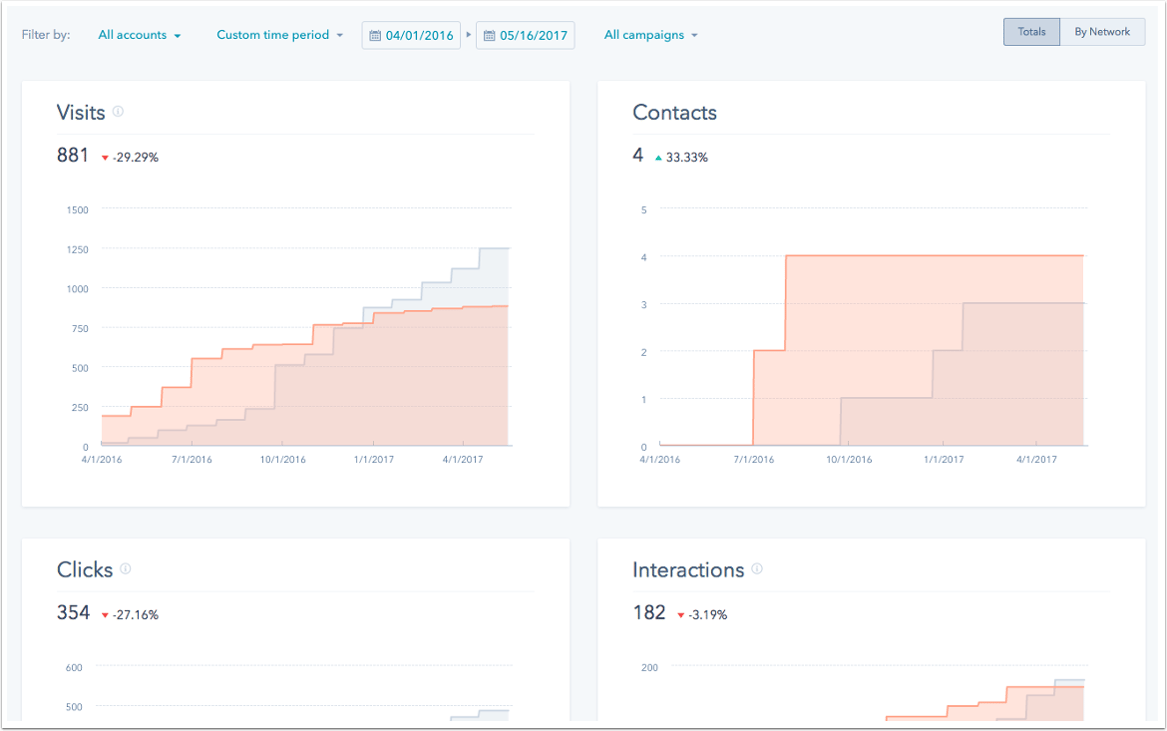Click the Clicks chart heading
1167x731 pixels.
(85, 569)
